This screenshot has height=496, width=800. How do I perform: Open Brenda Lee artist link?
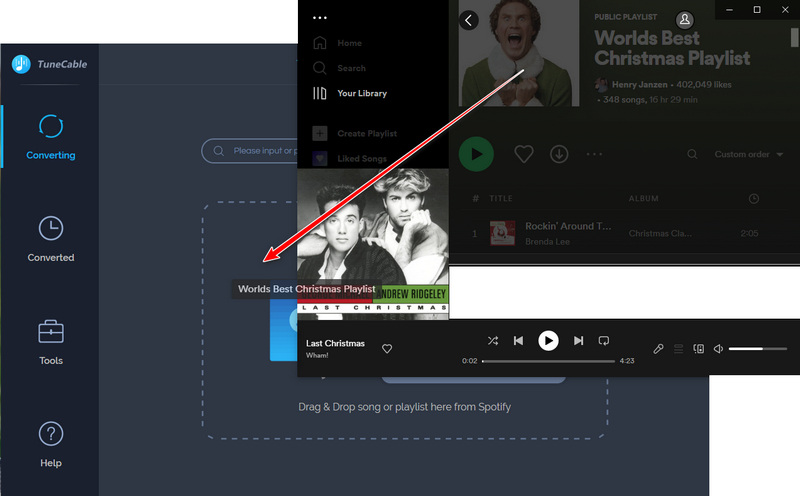coord(547,242)
